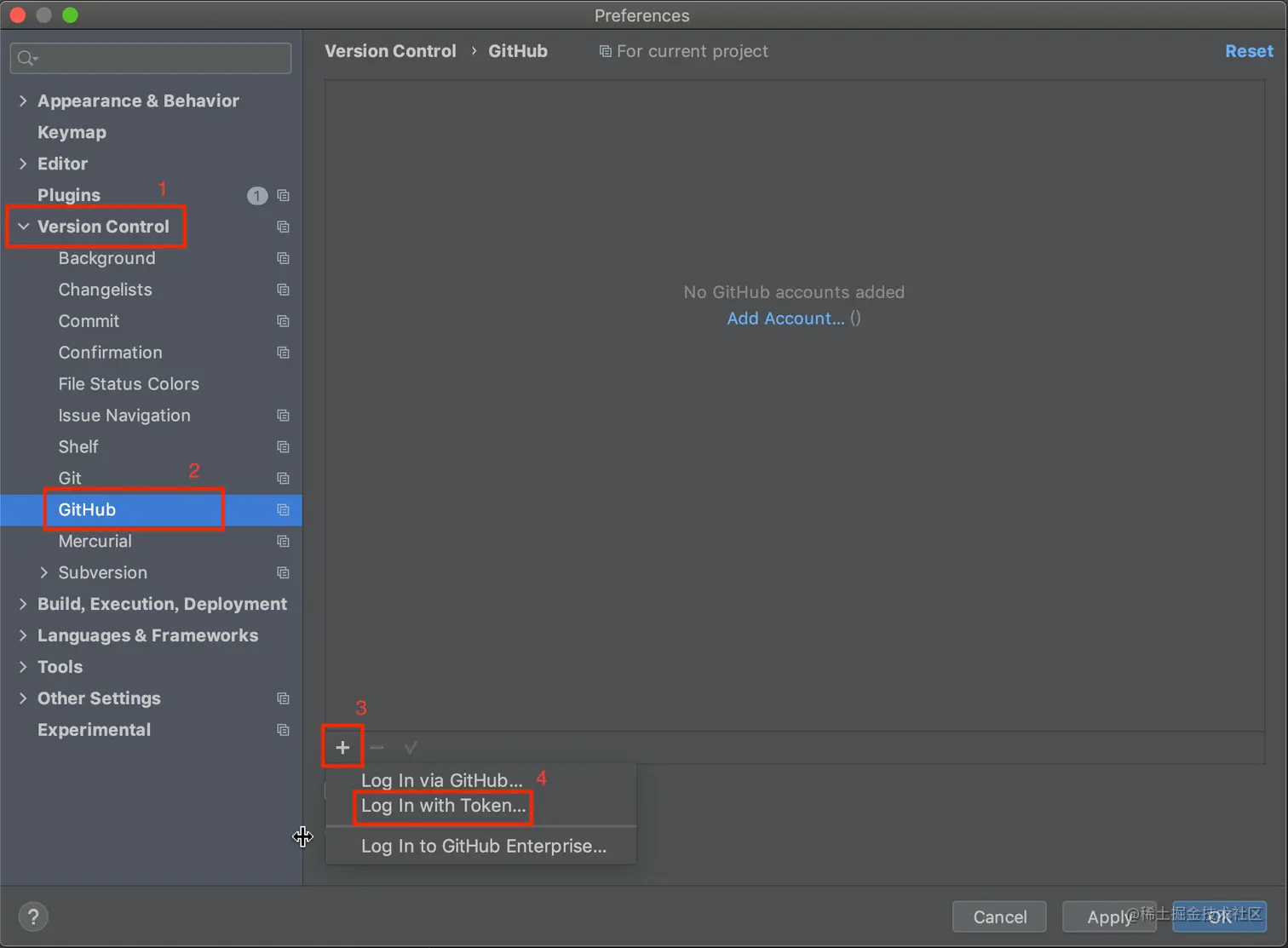This screenshot has height=948, width=1288.
Task: Click the Apply button
Action: 1109,916
